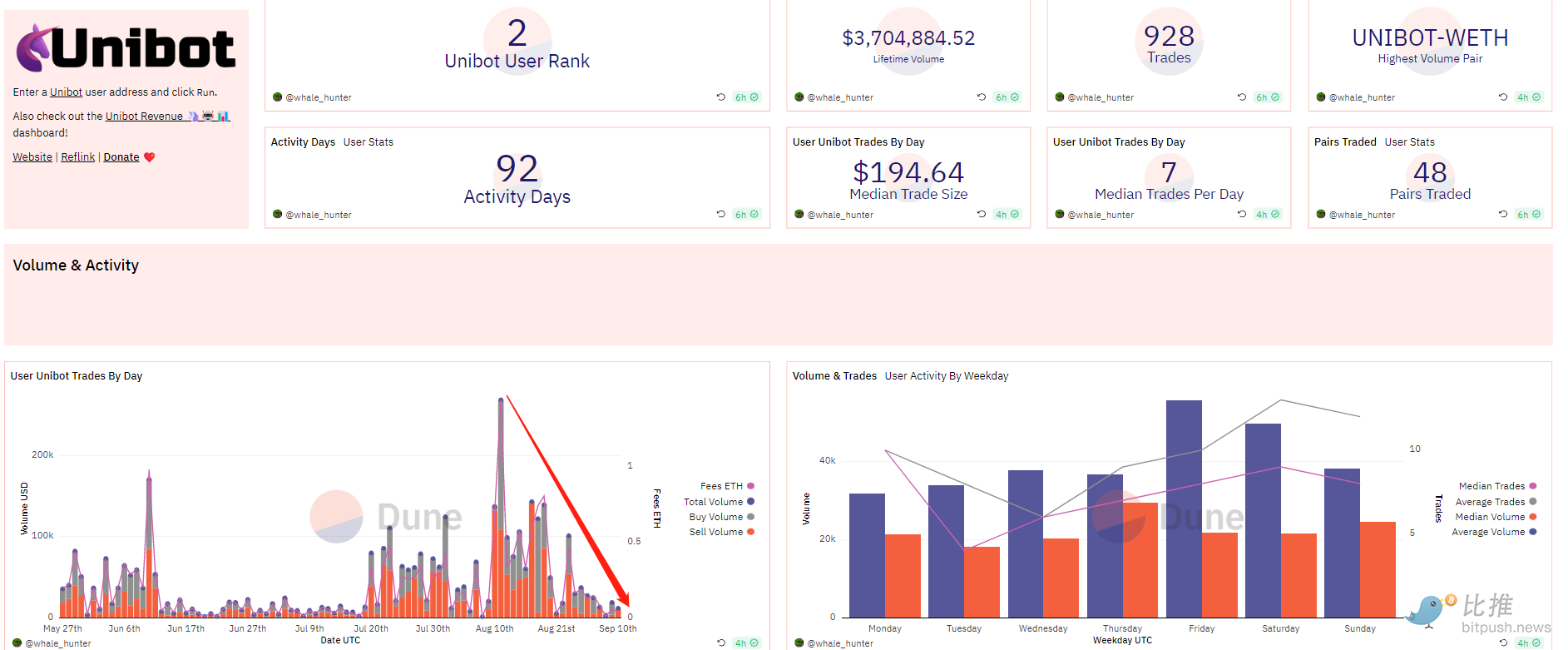Click the Unibot unicorn logo
This screenshot has width=1568, height=650.
pos(35,48)
